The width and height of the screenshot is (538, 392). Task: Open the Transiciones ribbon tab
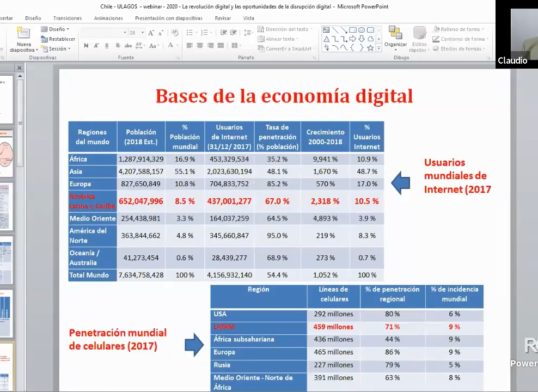click(68, 18)
